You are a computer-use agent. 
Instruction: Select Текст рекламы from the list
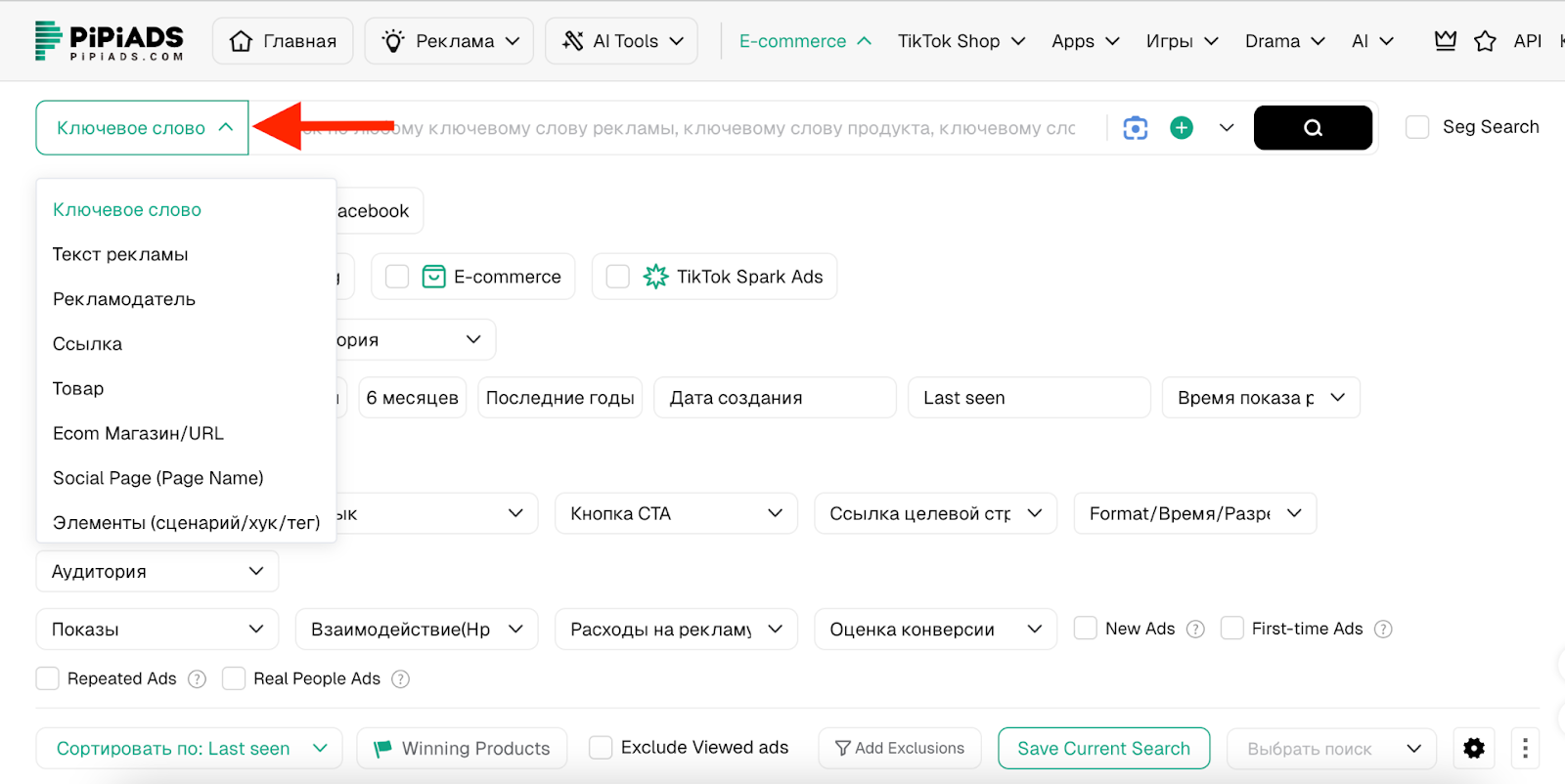(x=186, y=254)
